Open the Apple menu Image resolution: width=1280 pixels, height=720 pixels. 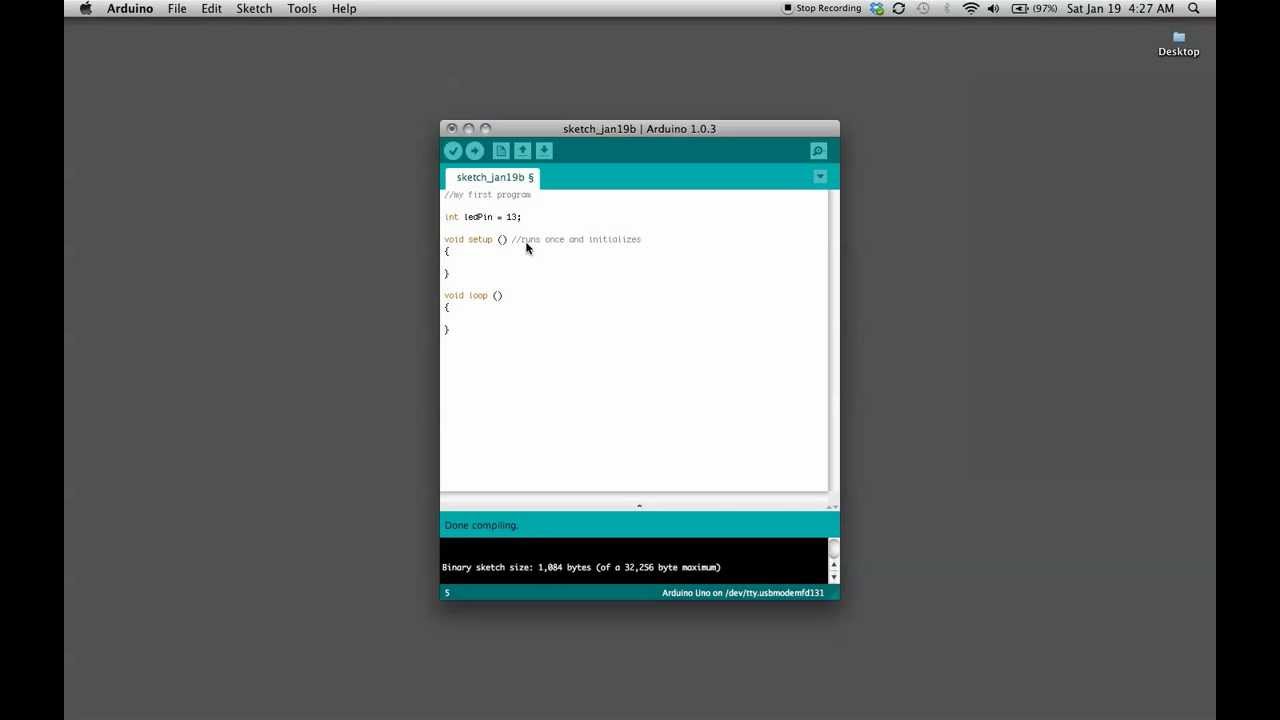pyautogui.click(x=85, y=8)
